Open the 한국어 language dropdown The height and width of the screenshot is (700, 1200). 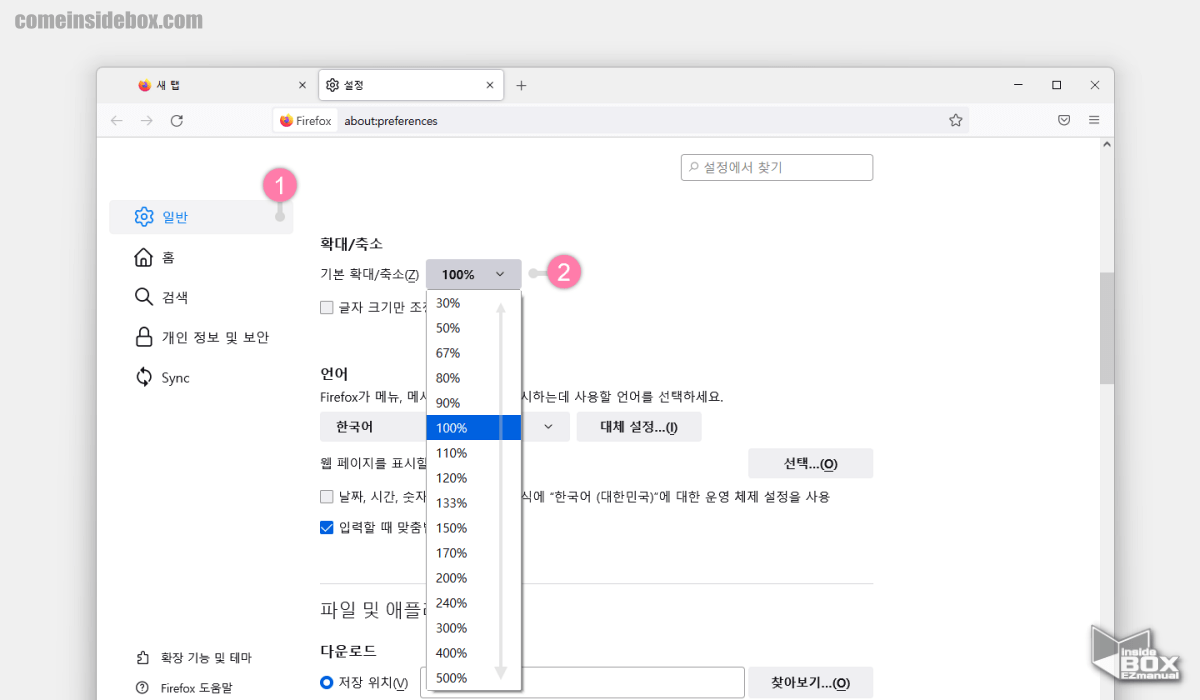click(x=445, y=427)
